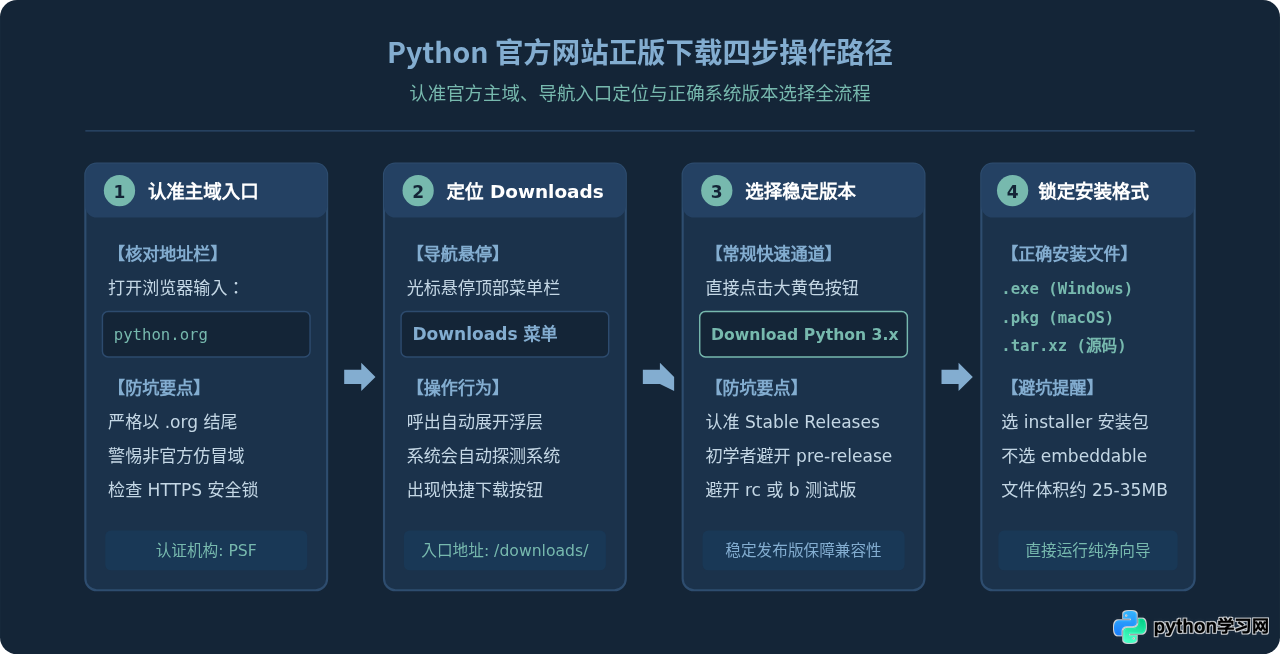Click the ".exe (Windows)" file type
The width and height of the screenshot is (1280, 655).
point(1067,289)
